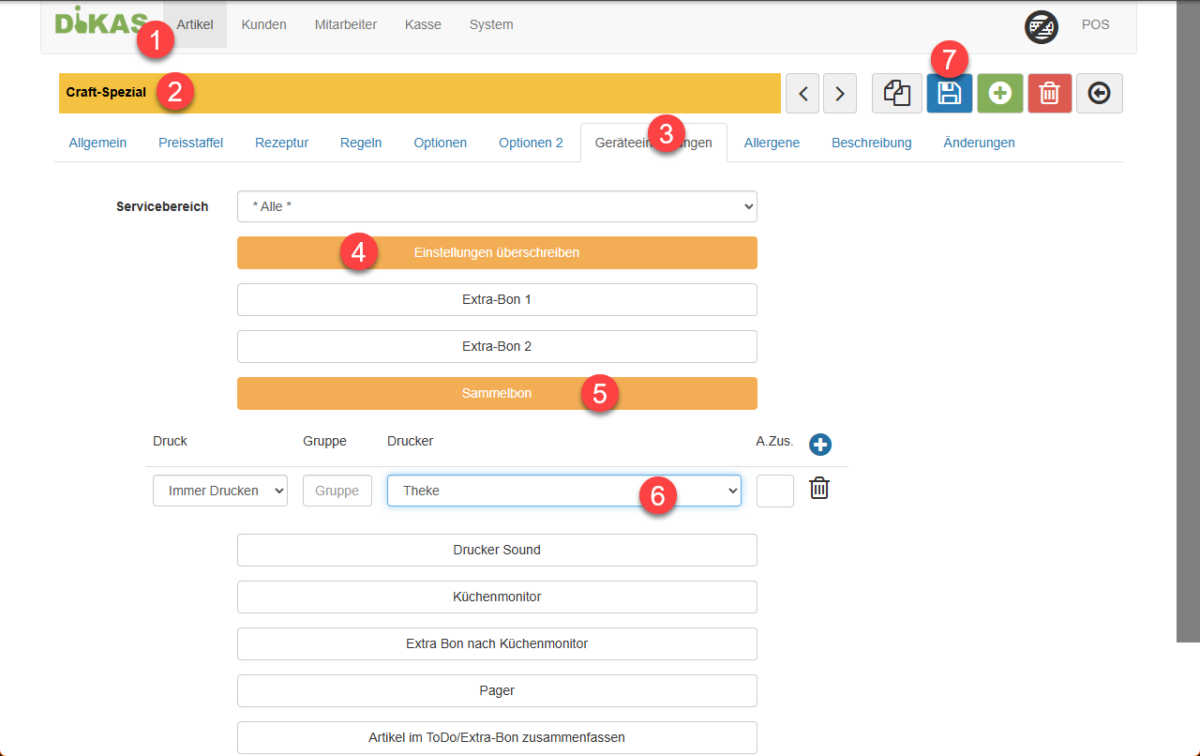Open the Servicebereich dropdown
The width and height of the screenshot is (1200, 756).
[x=496, y=207]
